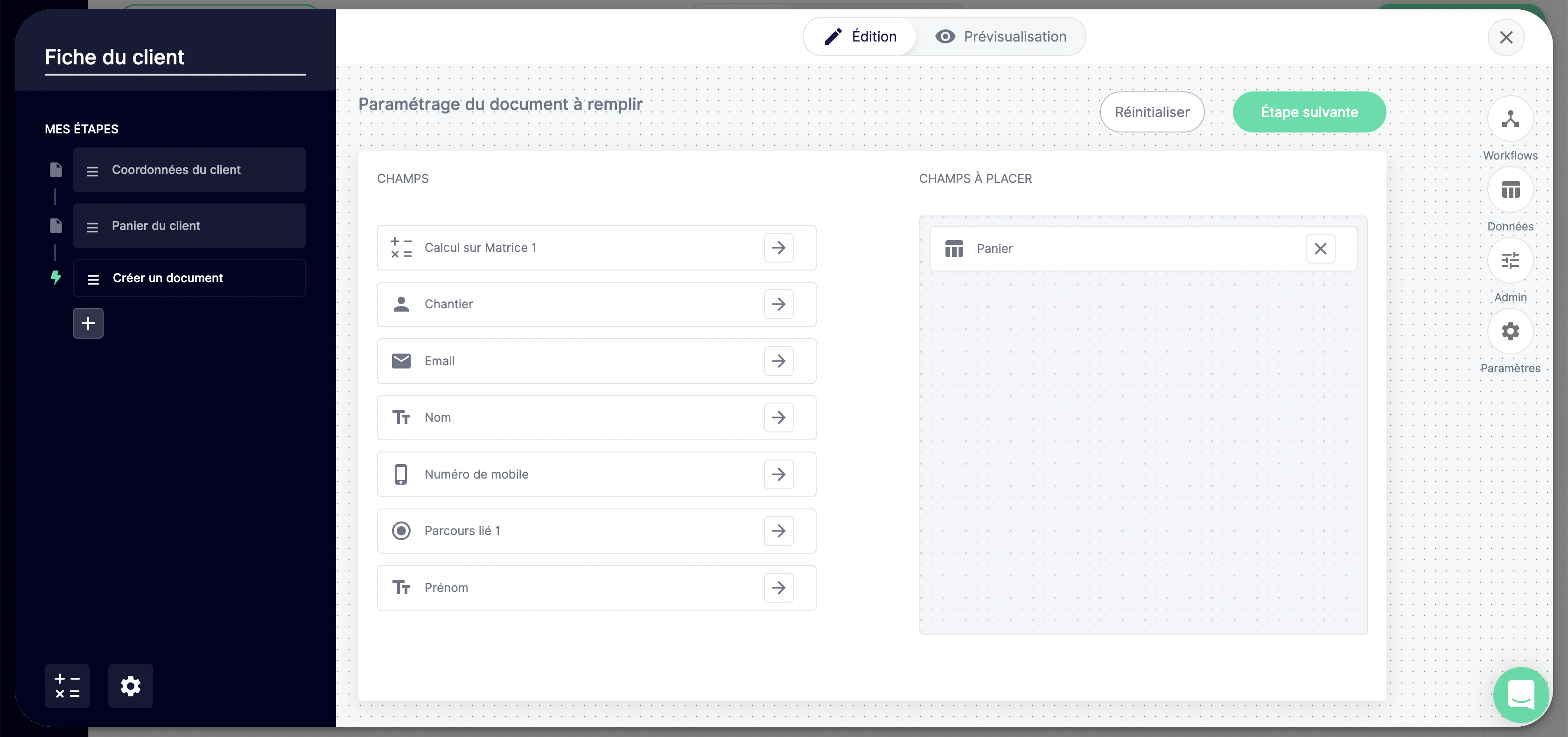This screenshot has width=1568, height=737.
Task: Open the Admin sliders icon
Action: [1510, 260]
